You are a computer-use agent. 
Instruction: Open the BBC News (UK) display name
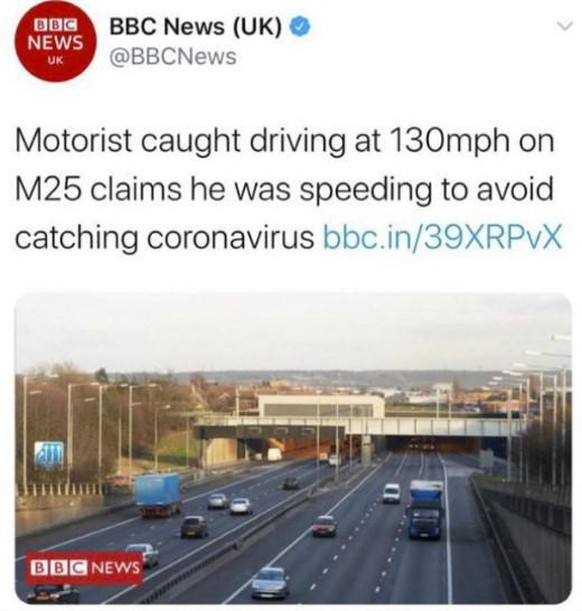tap(196, 27)
